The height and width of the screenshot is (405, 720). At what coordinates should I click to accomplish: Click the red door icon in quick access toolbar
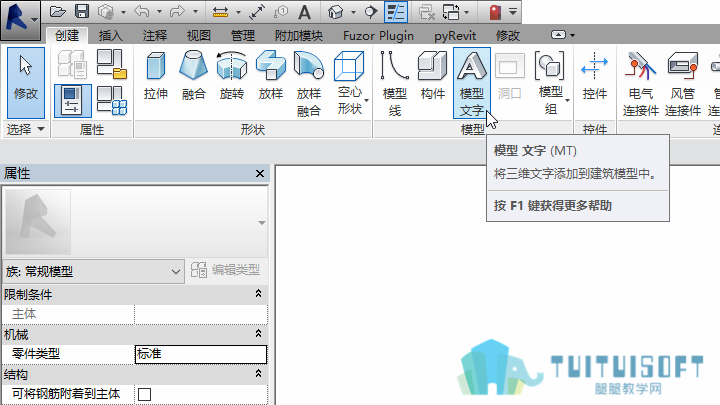pyautogui.click(x=495, y=12)
